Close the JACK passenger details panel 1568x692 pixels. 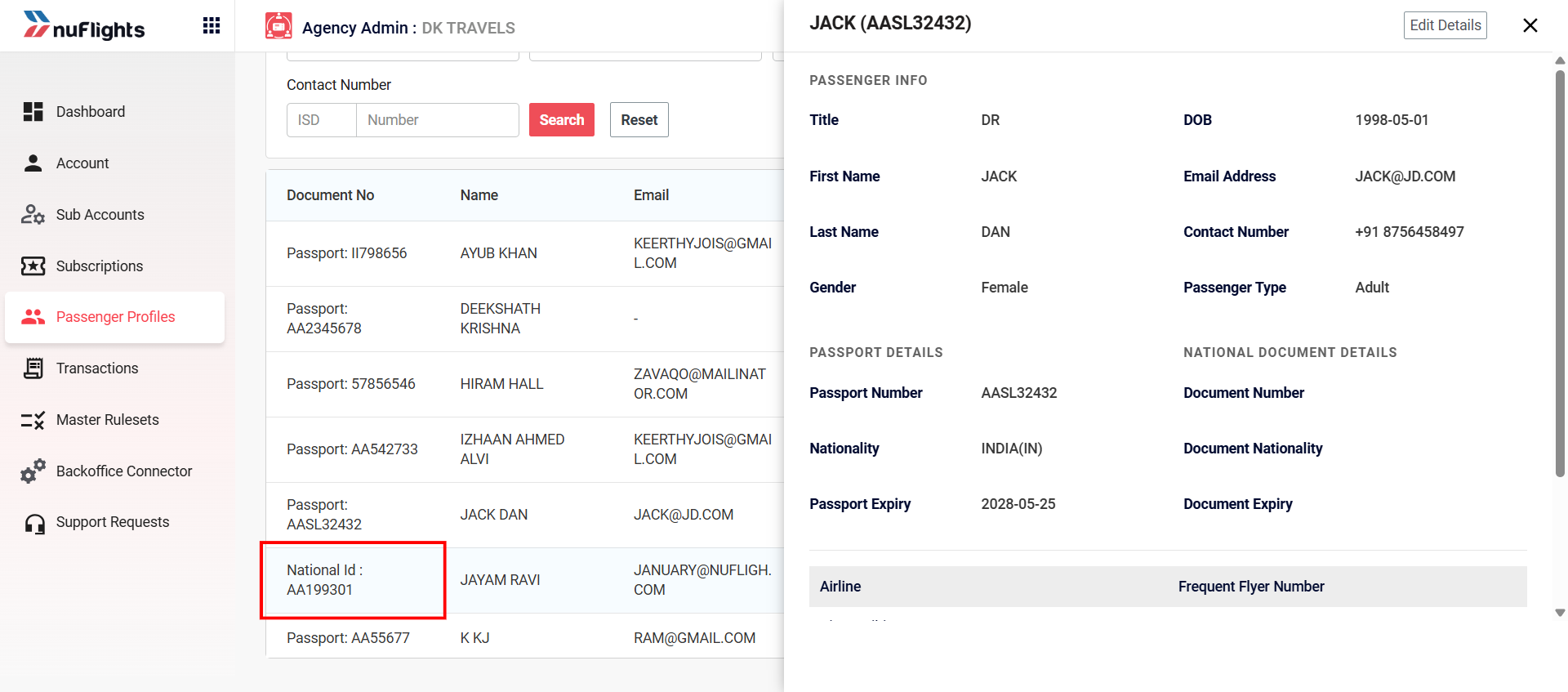click(x=1530, y=25)
